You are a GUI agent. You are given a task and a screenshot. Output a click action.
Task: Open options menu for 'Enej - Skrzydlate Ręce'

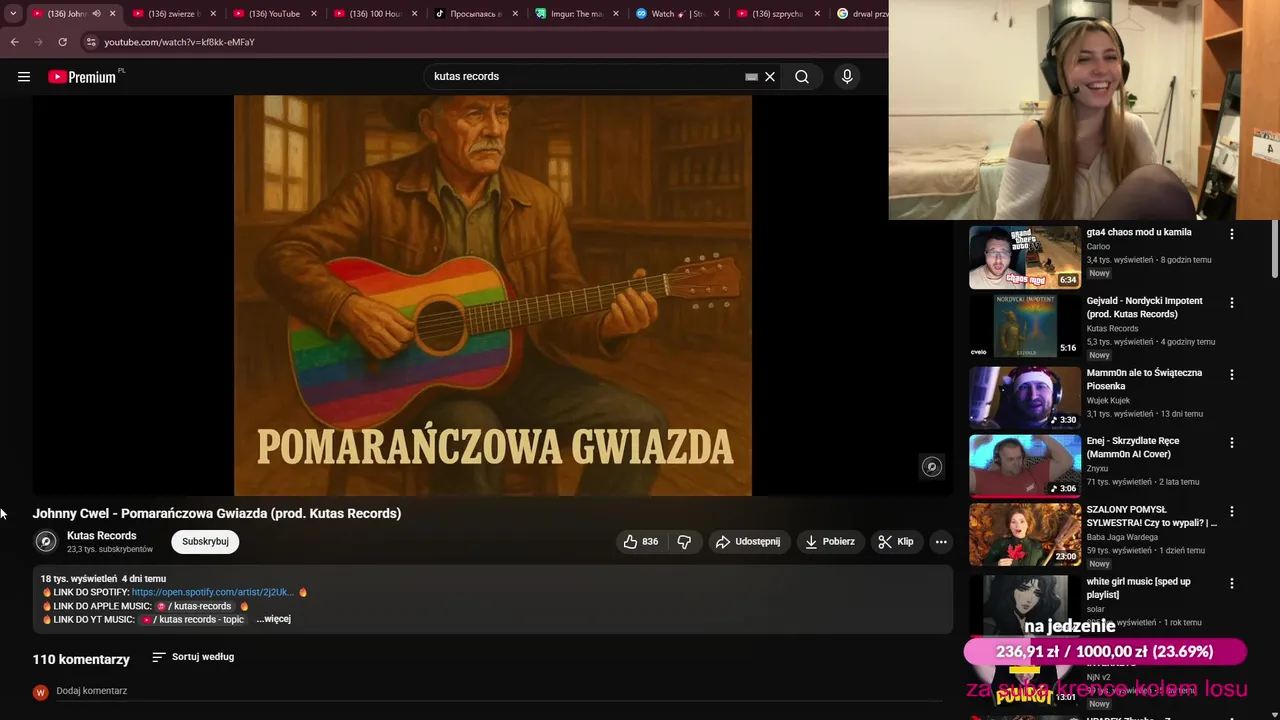pos(1232,442)
